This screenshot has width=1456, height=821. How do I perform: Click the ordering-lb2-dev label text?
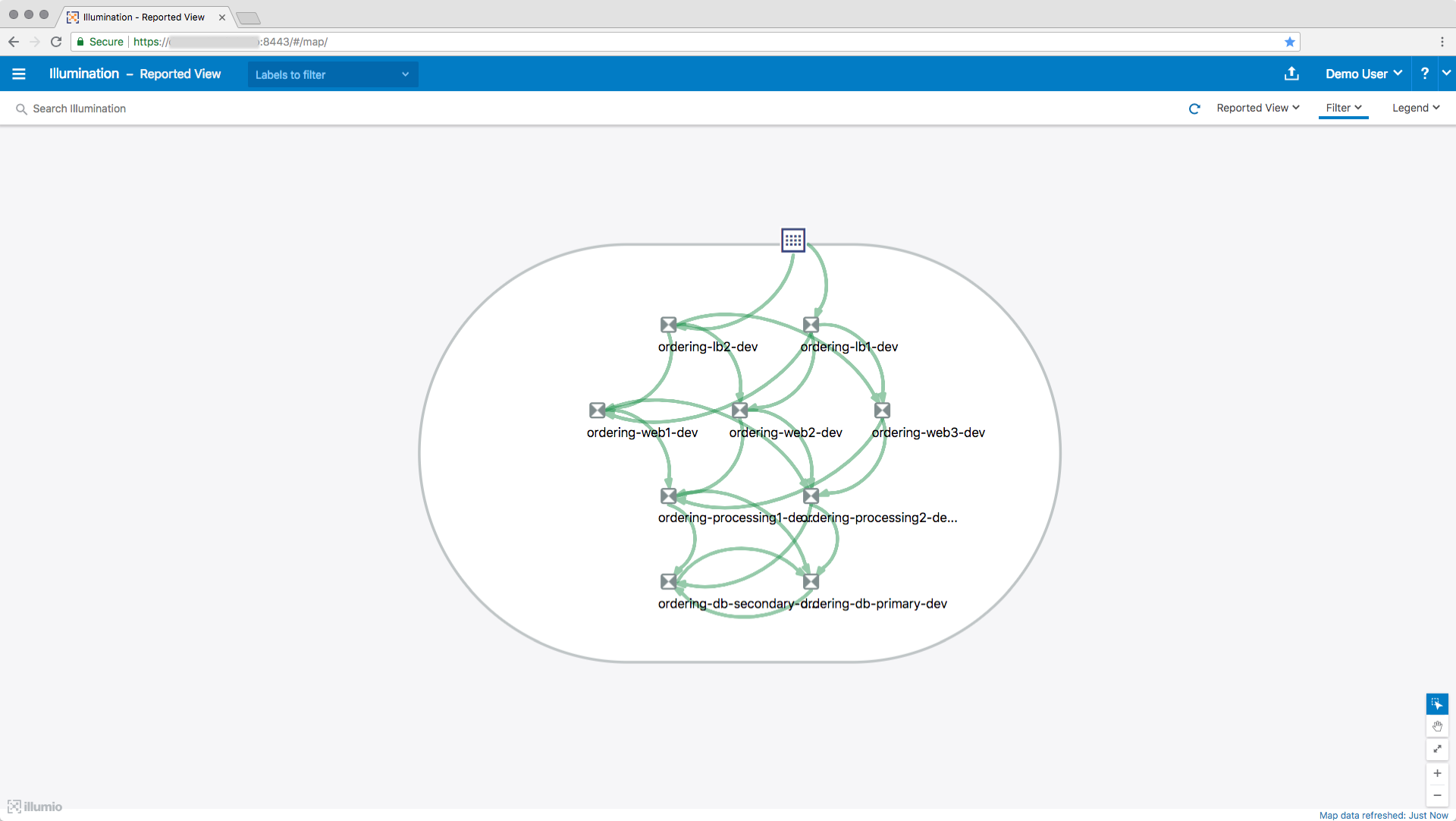click(x=708, y=347)
